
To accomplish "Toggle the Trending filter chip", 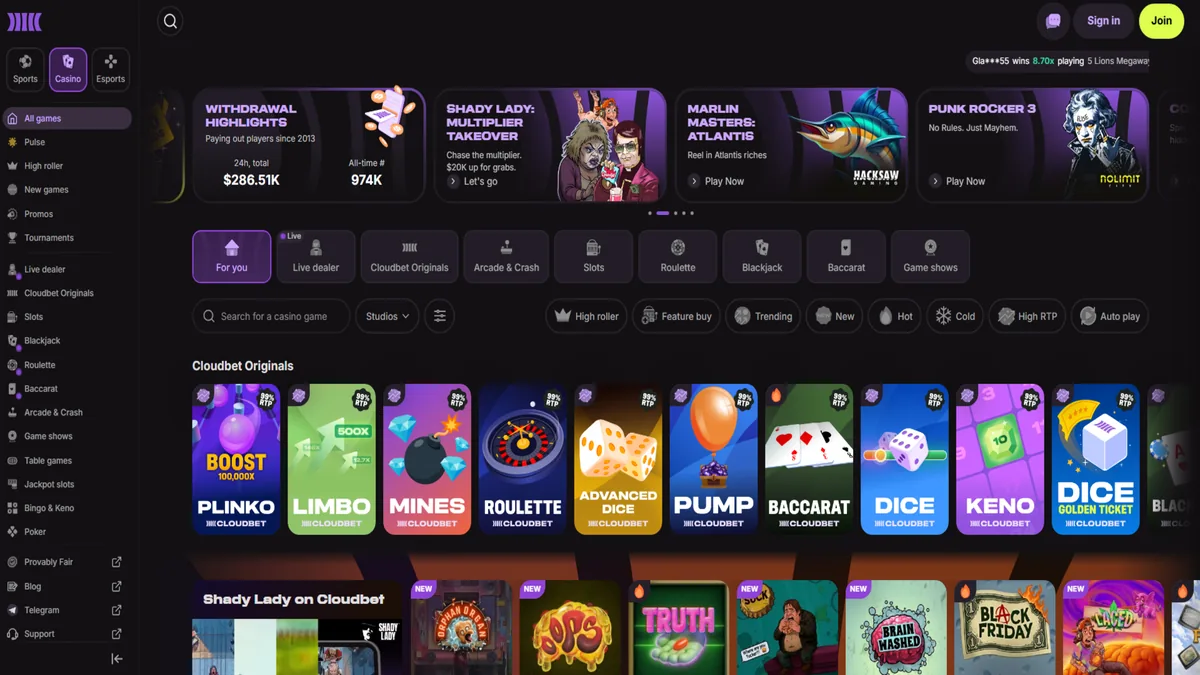I will [763, 316].
